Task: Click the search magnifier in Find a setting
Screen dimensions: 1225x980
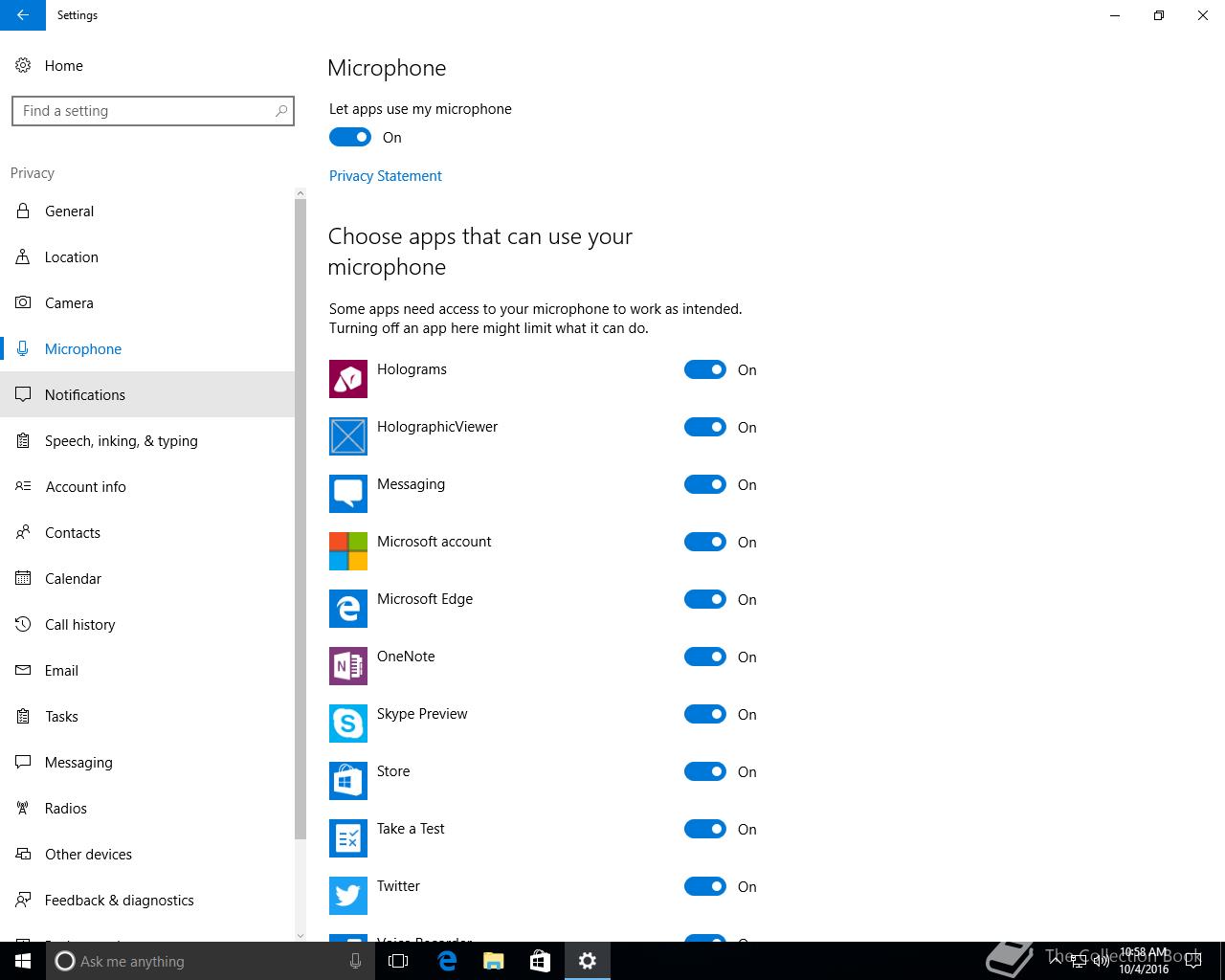Action: (281, 111)
